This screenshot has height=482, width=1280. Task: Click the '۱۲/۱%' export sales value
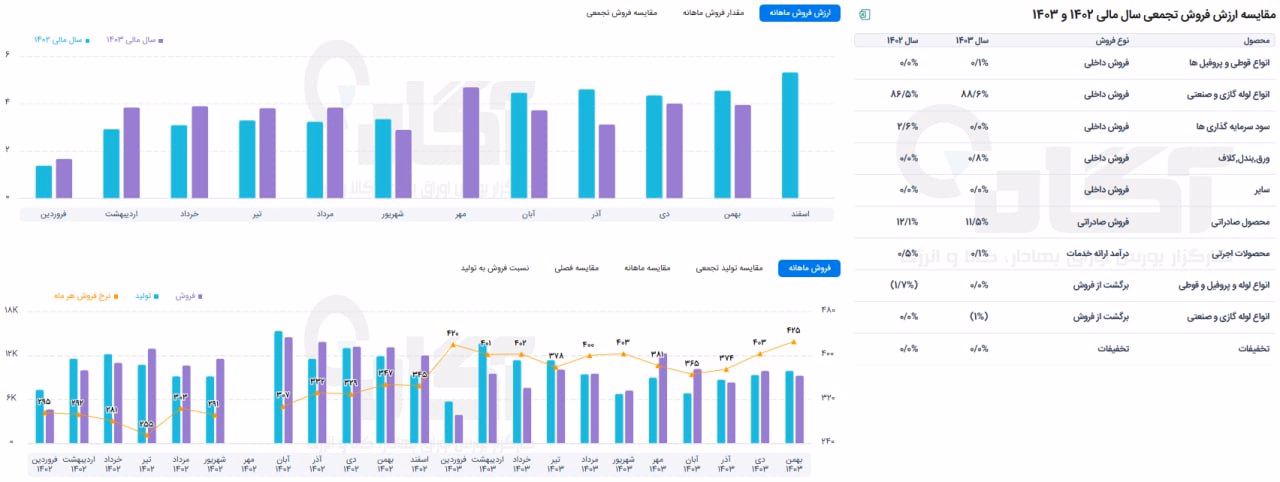[906, 222]
